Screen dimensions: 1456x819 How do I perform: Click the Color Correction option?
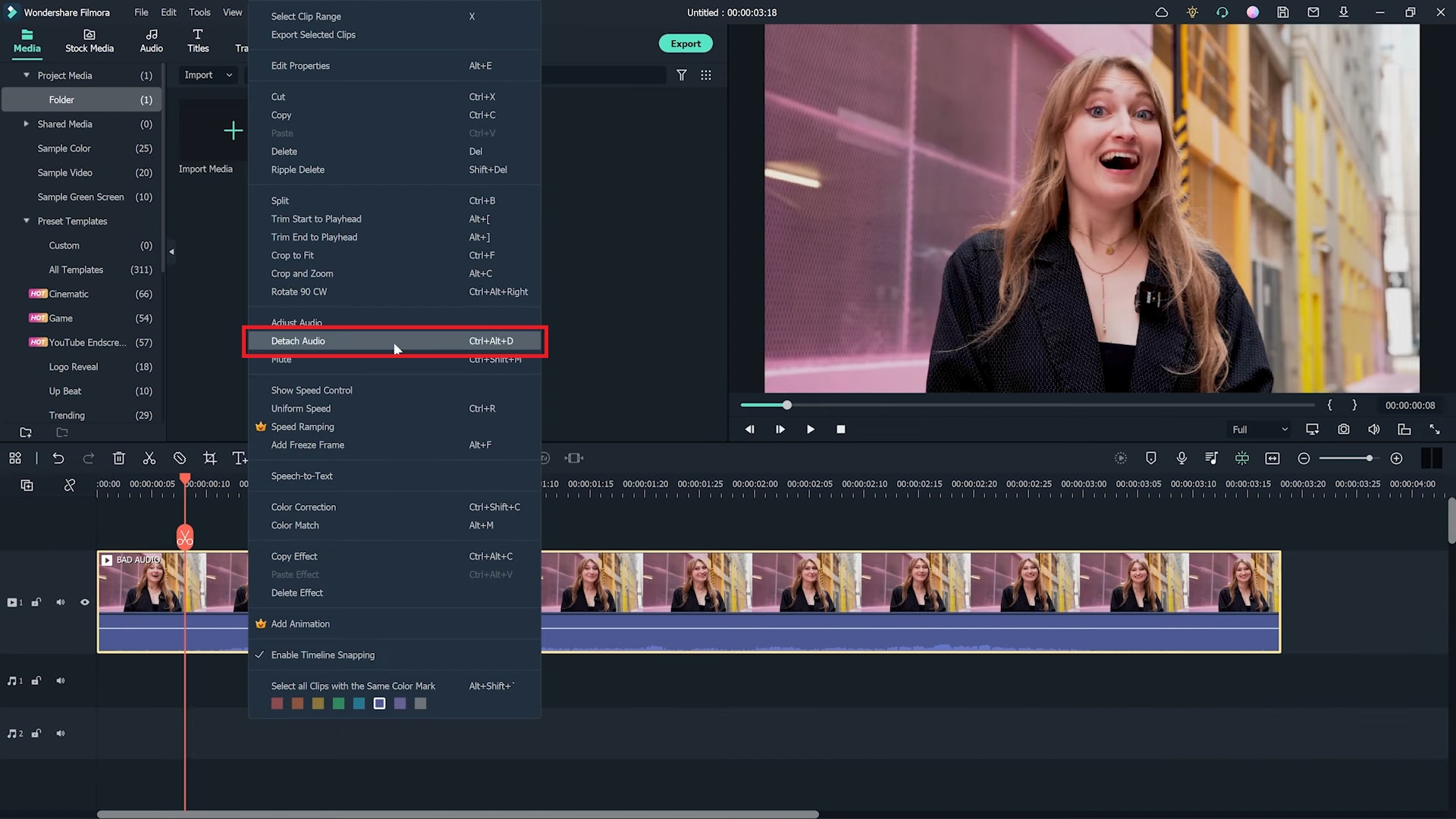[303, 507]
